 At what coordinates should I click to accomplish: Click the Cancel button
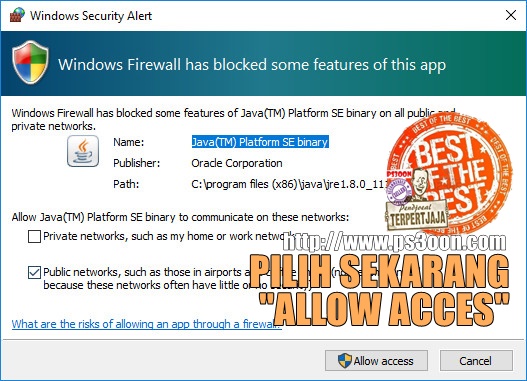[x=476, y=361]
